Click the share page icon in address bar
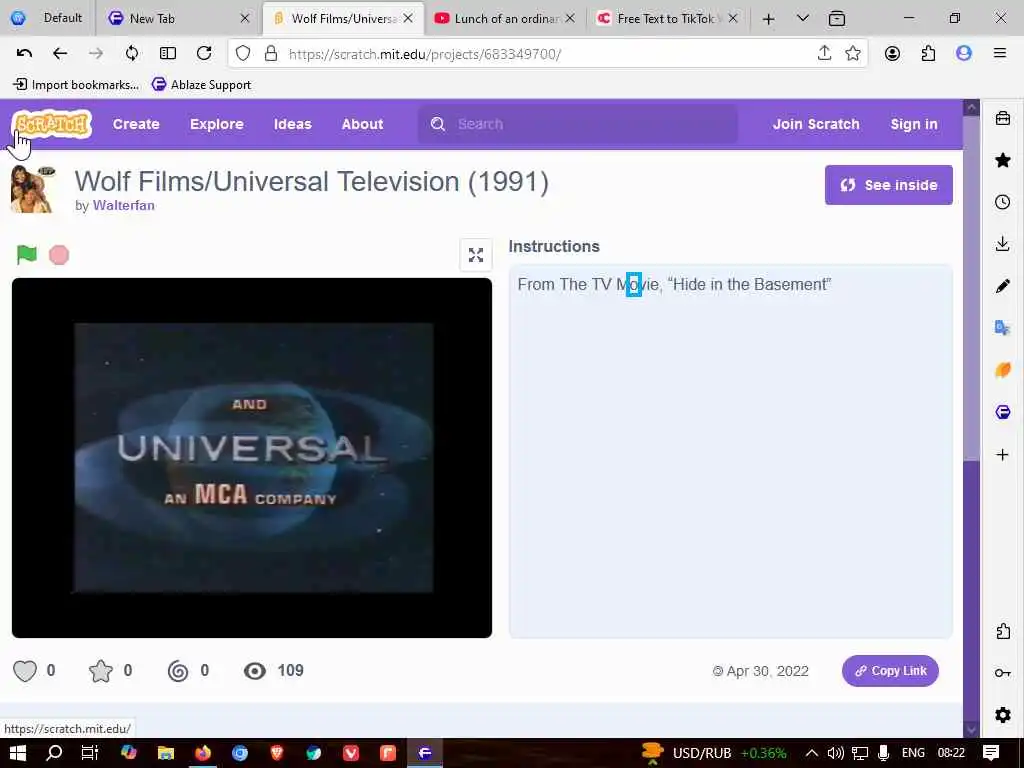 824,54
